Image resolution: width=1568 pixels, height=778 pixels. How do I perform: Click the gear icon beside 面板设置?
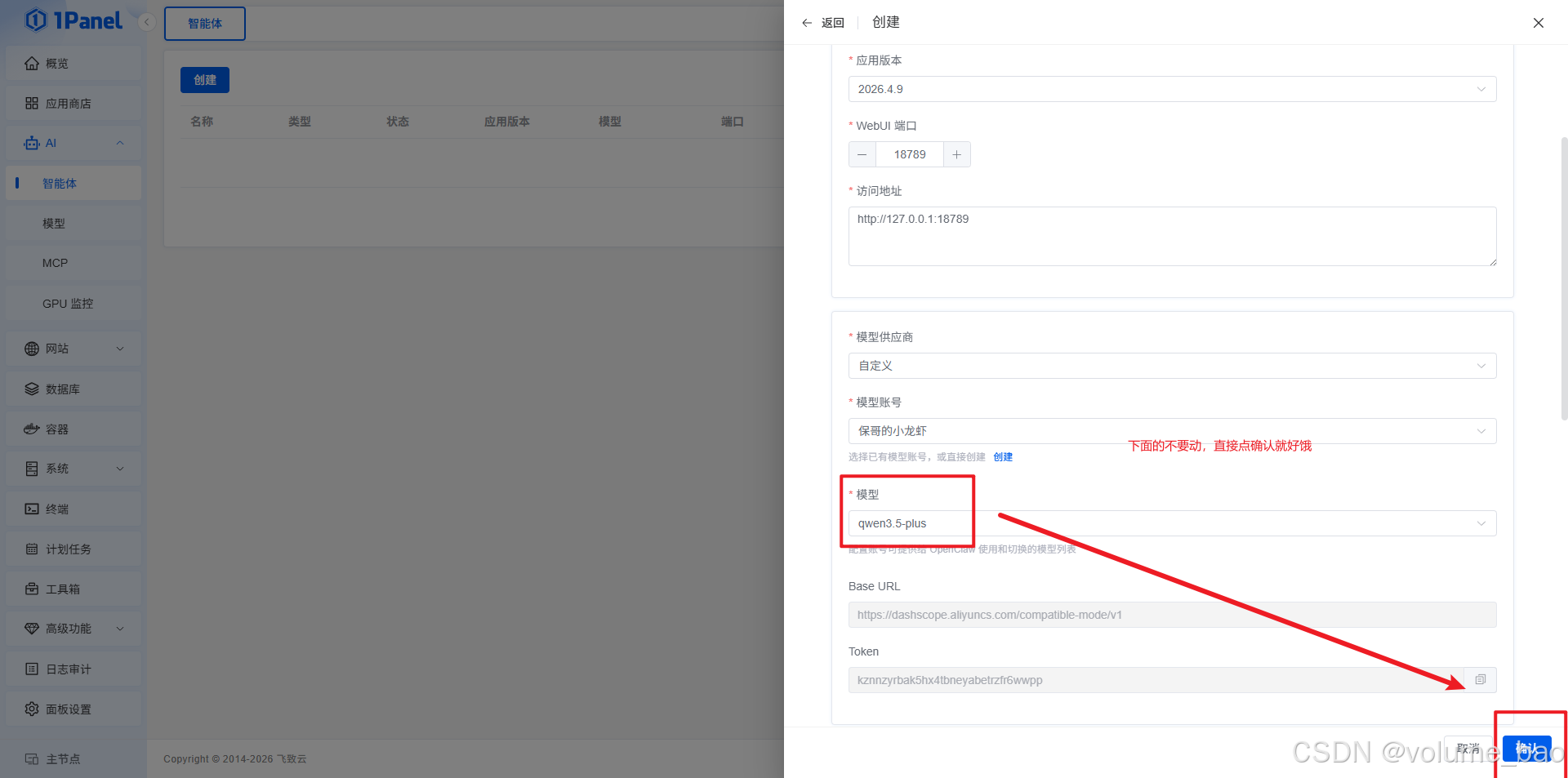(x=32, y=709)
